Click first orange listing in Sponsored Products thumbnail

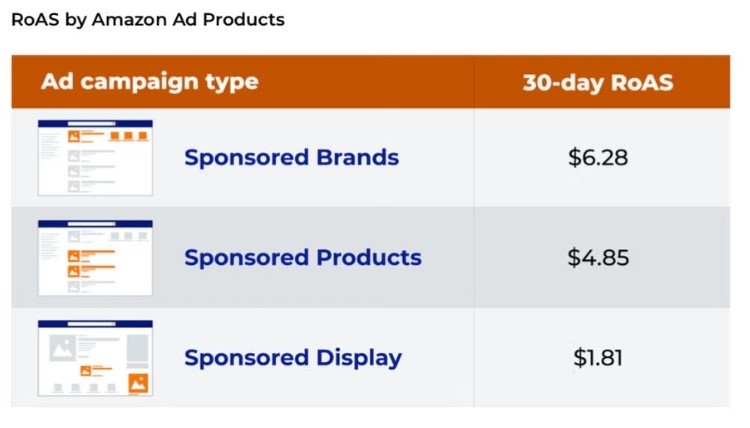[x=91, y=256]
